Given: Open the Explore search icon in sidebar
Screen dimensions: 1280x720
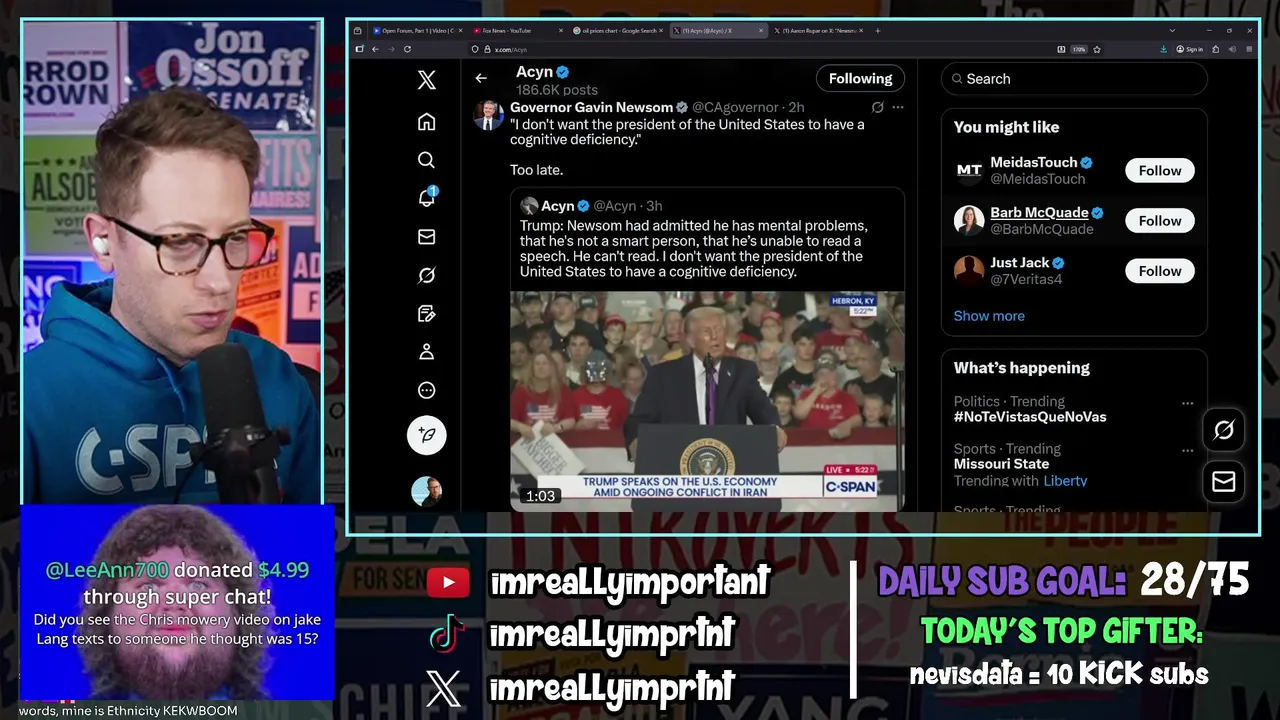Looking at the screenshot, I should tap(426, 160).
